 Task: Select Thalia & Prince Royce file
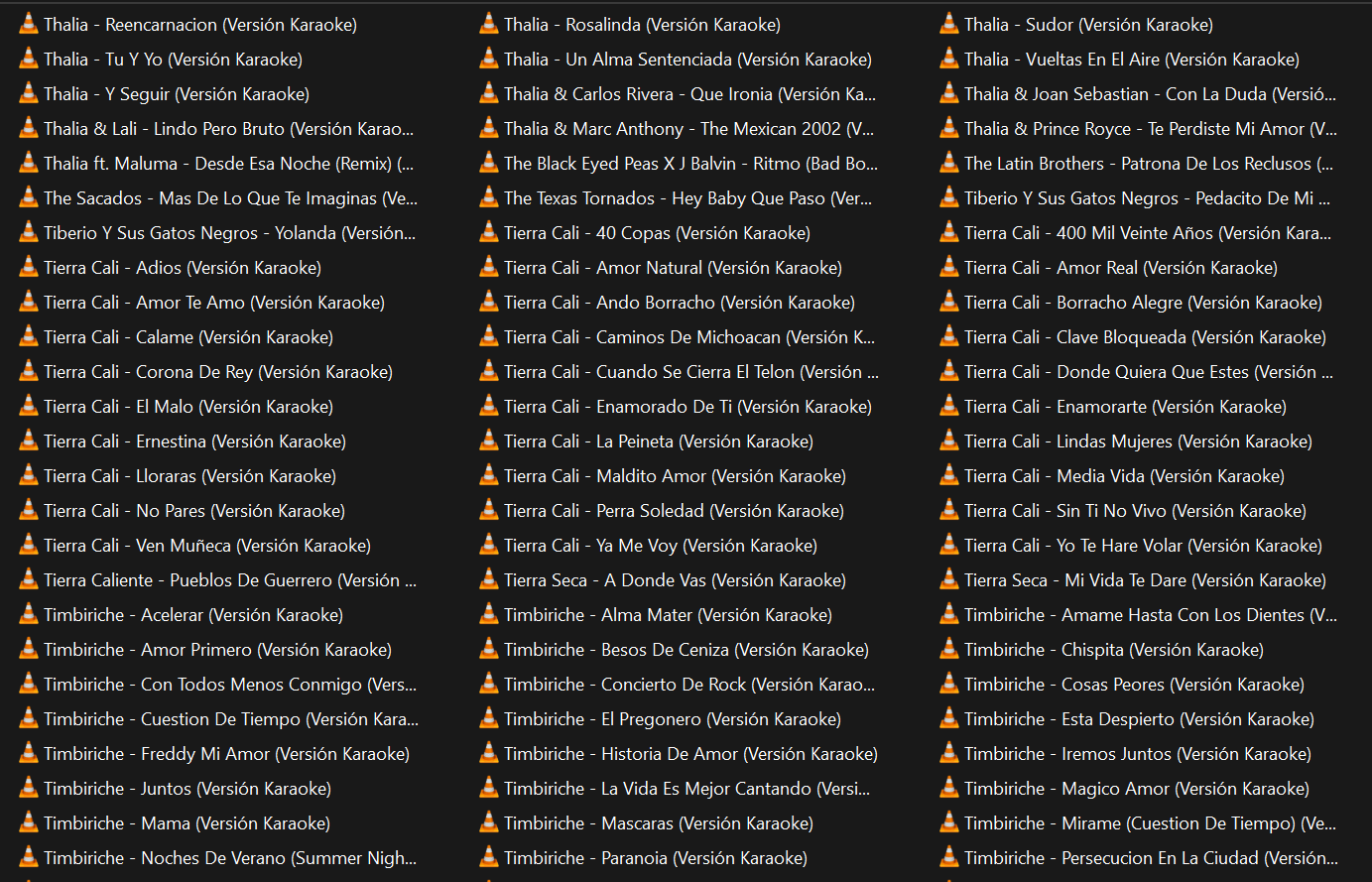click(x=1150, y=129)
